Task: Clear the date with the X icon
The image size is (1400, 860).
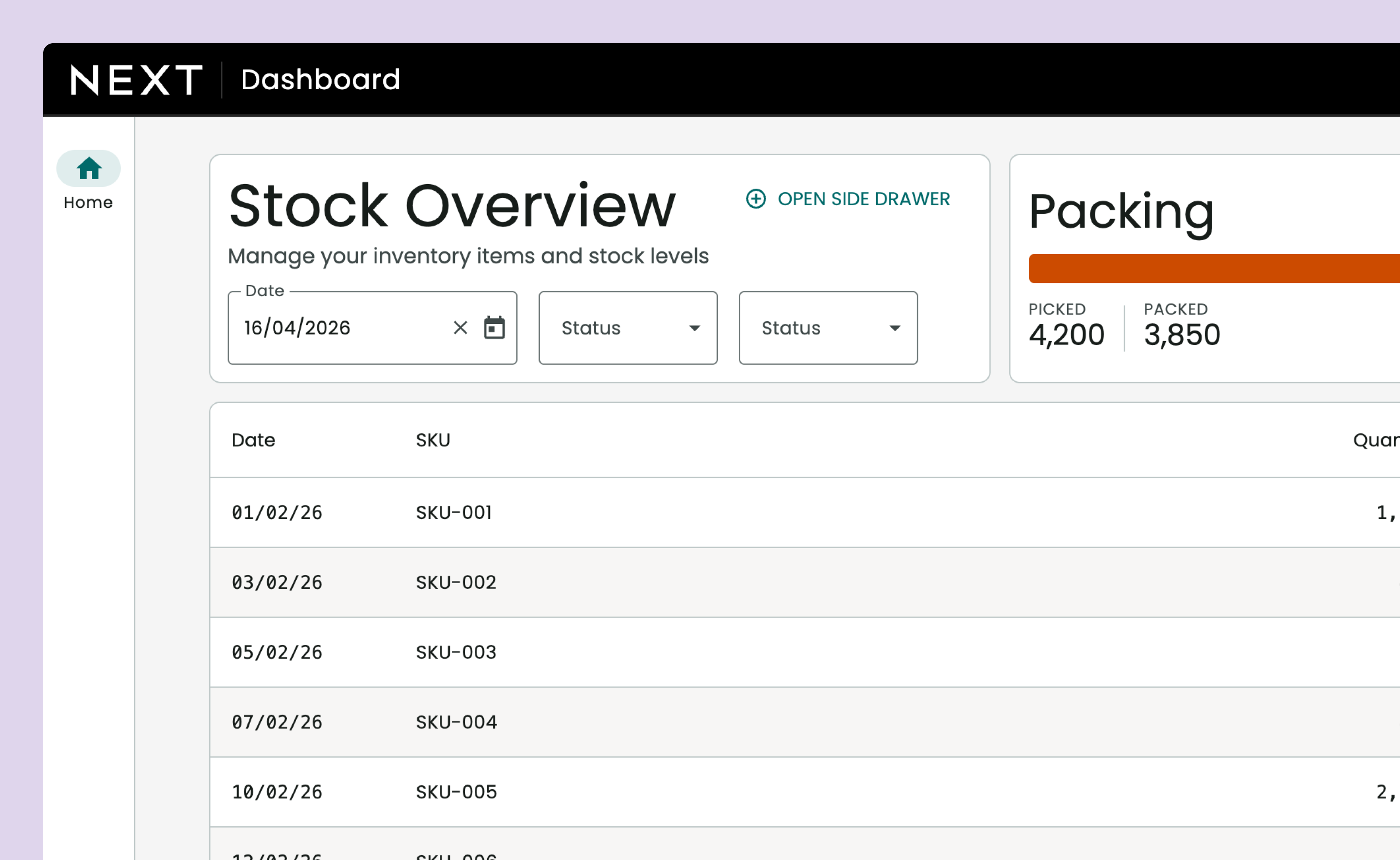Action: pos(460,328)
